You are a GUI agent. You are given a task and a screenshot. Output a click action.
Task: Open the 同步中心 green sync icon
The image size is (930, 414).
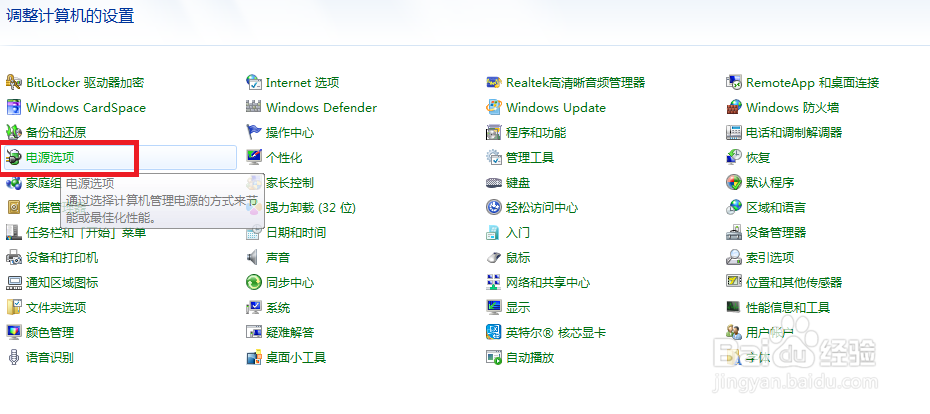click(254, 282)
